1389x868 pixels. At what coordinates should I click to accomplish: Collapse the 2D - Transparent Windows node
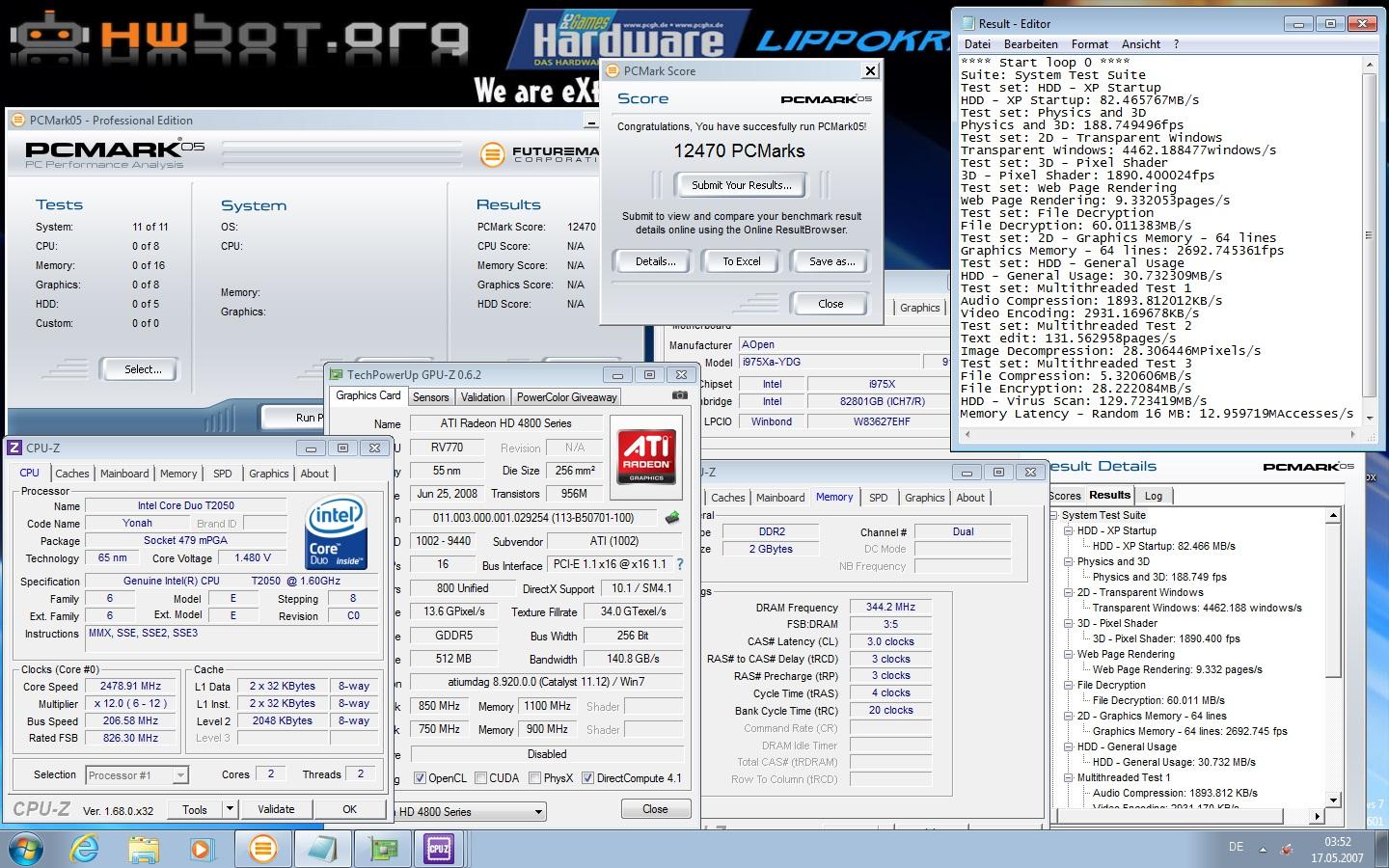click(x=1069, y=592)
